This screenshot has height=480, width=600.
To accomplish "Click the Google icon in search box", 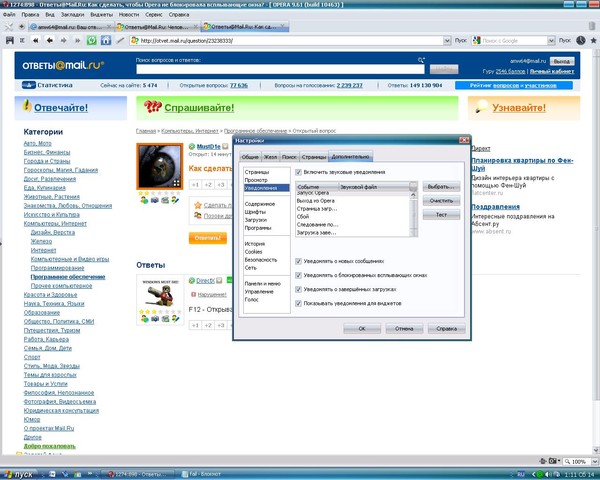I will click(477, 40).
